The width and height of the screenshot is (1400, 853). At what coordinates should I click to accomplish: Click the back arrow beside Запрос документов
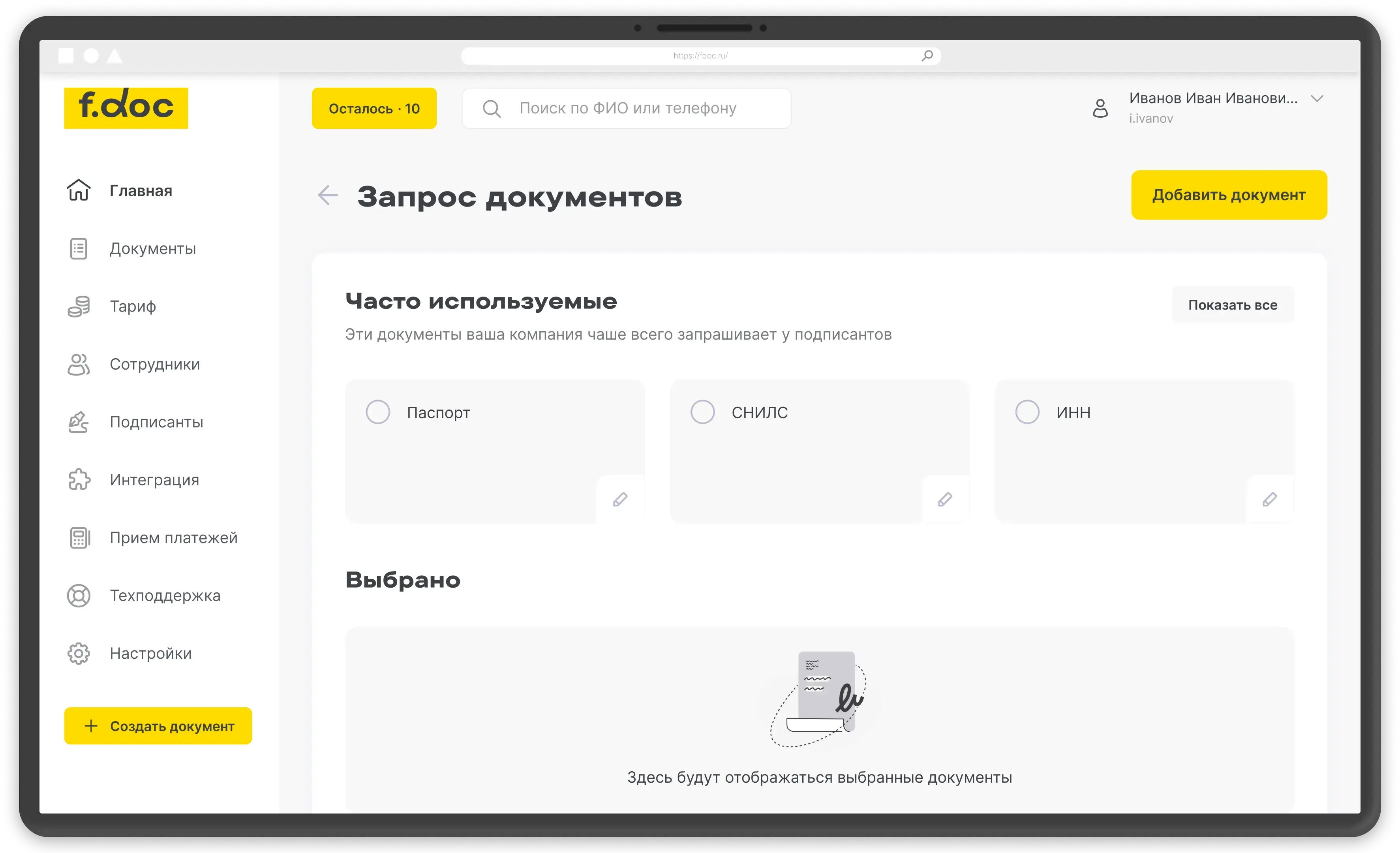pyautogui.click(x=328, y=195)
